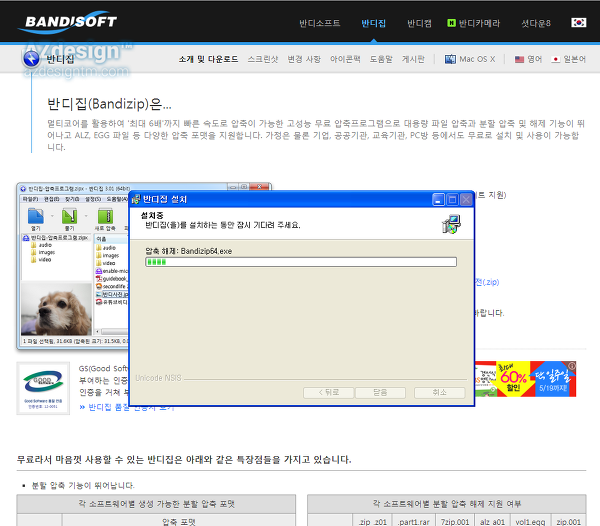Screen dimensions: 600x526
Task: Click the US flag icon
Action: [519, 59]
